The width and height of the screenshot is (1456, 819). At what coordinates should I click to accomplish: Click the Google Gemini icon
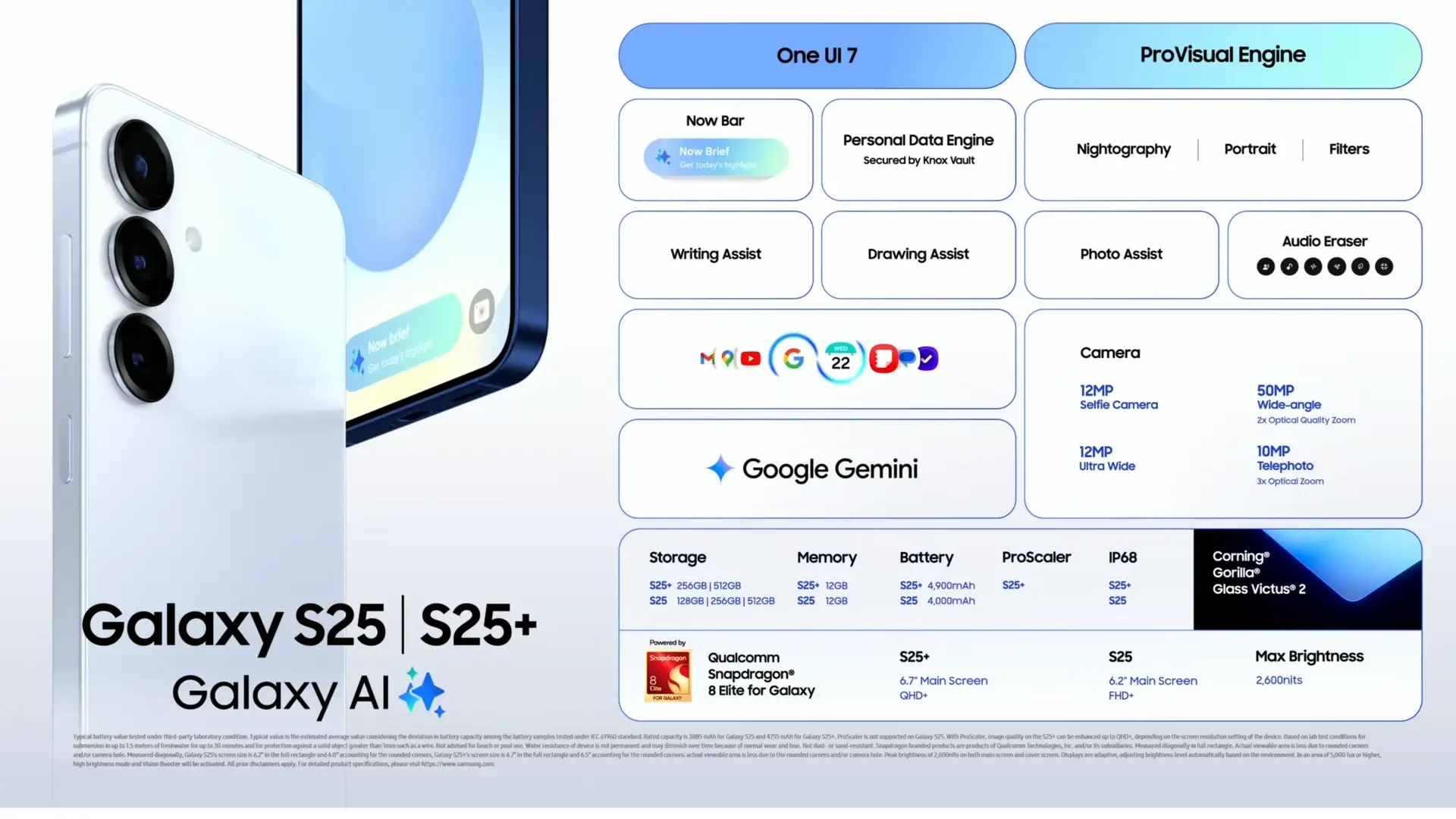[x=718, y=468]
